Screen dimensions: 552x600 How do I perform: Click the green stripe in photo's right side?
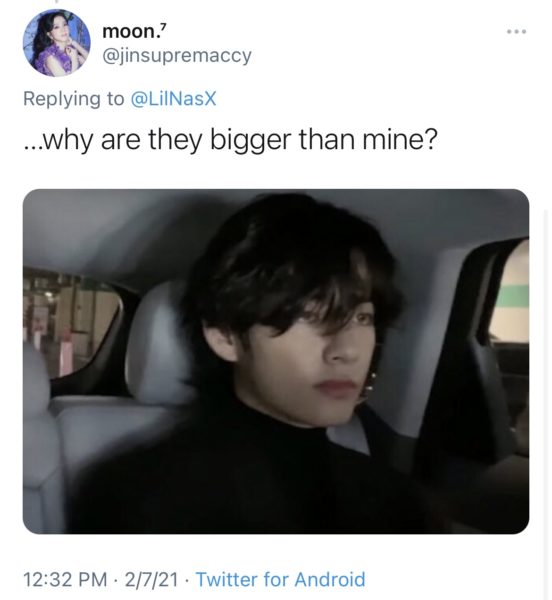(512, 296)
